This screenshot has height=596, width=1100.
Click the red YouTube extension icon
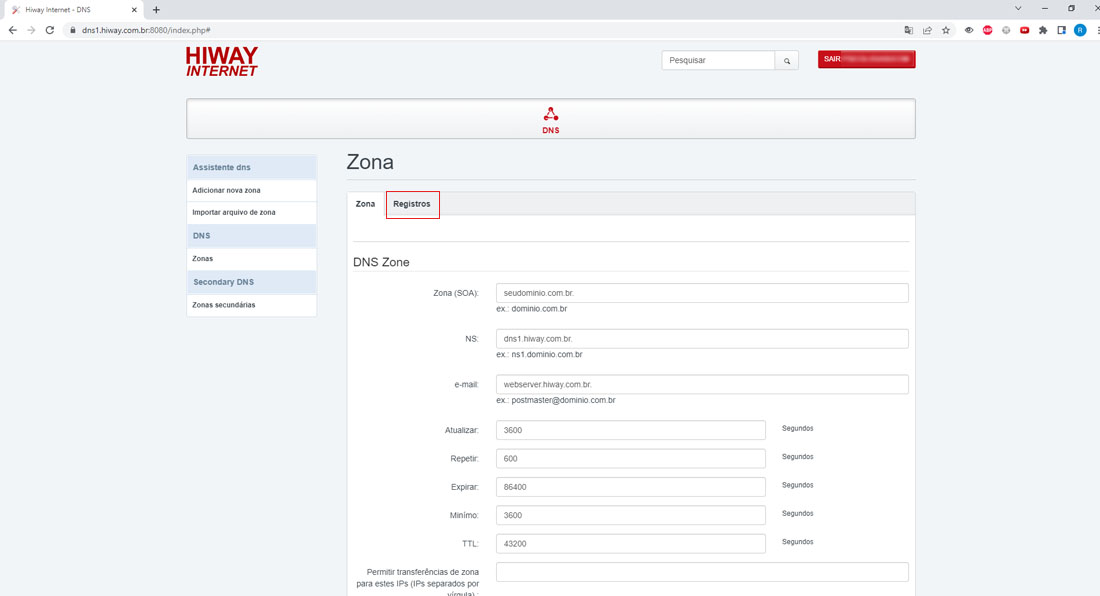(x=1025, y=30)
